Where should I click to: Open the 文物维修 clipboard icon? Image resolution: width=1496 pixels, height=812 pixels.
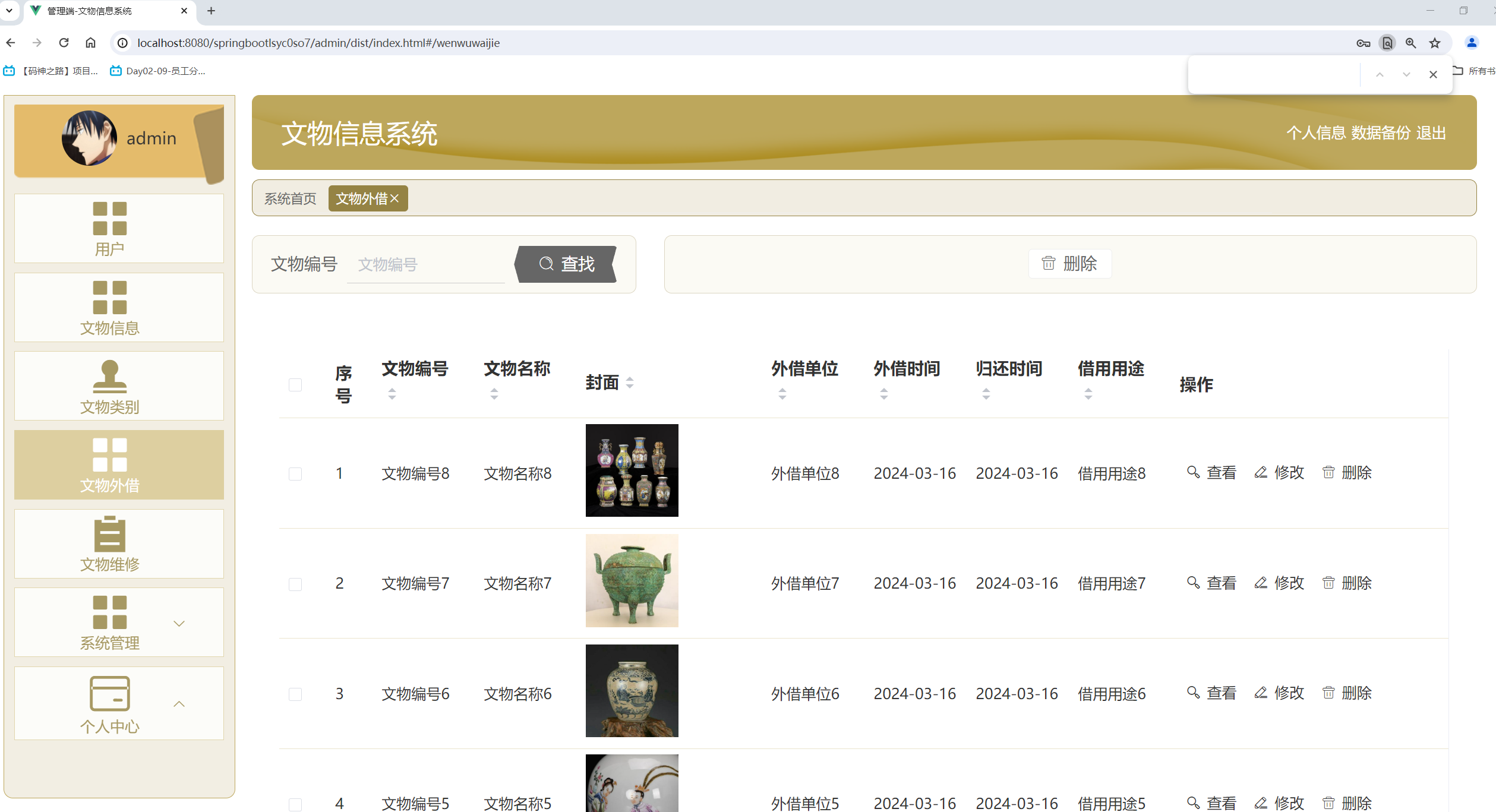(x=110, y=534)
